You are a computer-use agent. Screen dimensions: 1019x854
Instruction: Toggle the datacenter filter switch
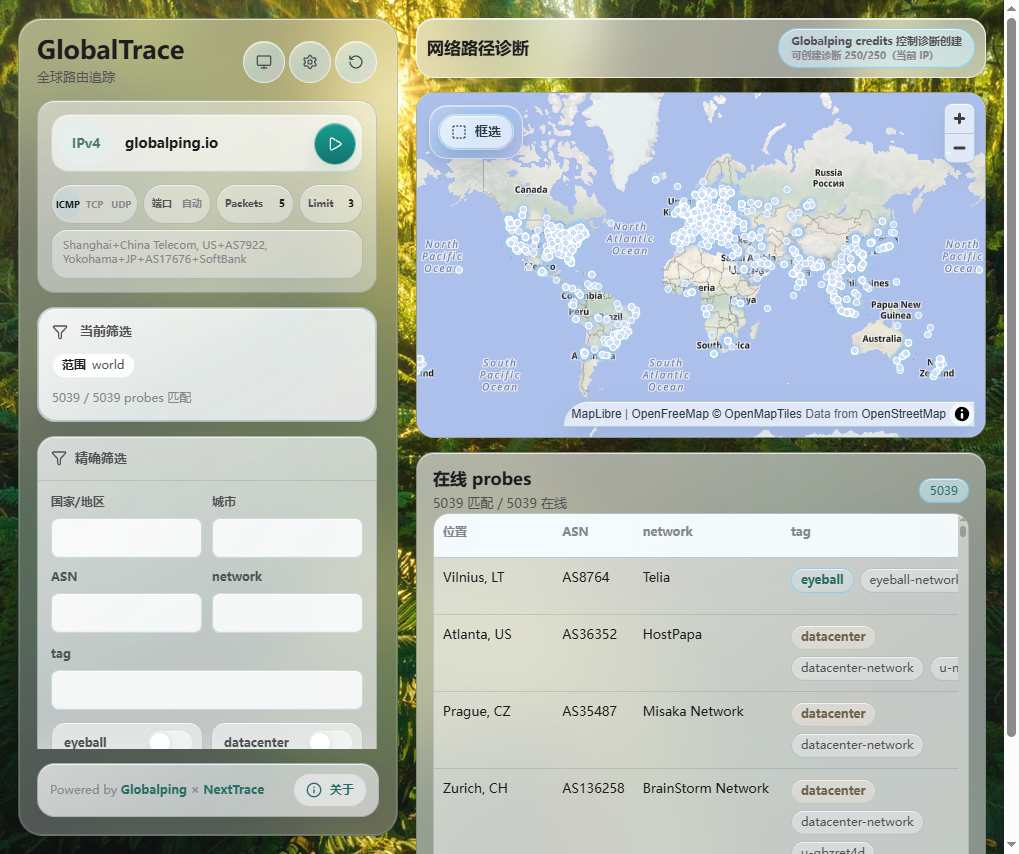331,741
